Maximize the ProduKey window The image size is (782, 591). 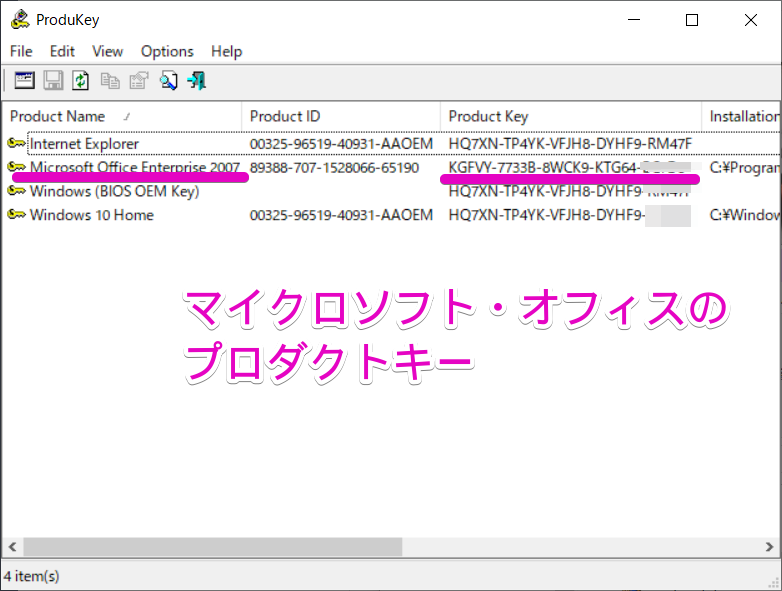(692, 20)
